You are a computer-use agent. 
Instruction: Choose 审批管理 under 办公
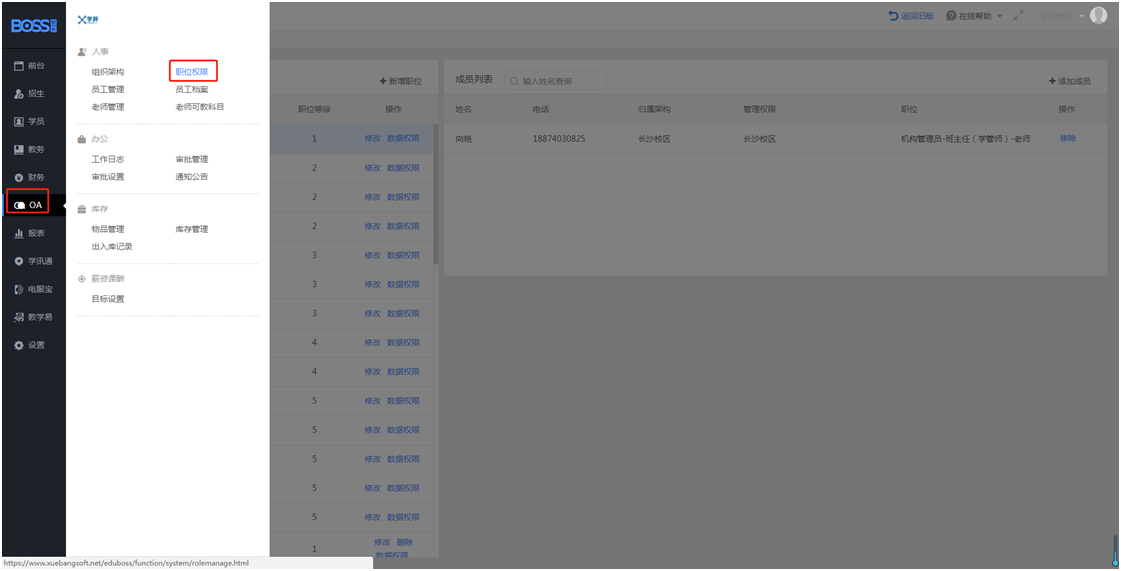(192, 159)
